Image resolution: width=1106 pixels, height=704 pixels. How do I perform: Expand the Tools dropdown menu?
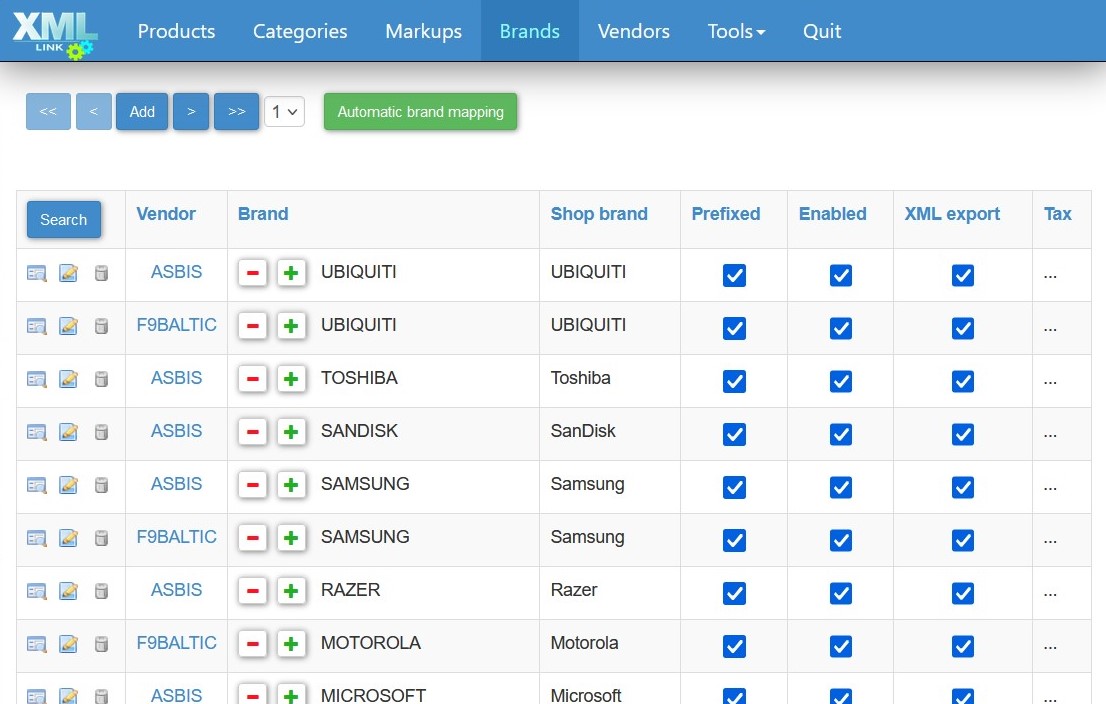click(x=736, y=31)
